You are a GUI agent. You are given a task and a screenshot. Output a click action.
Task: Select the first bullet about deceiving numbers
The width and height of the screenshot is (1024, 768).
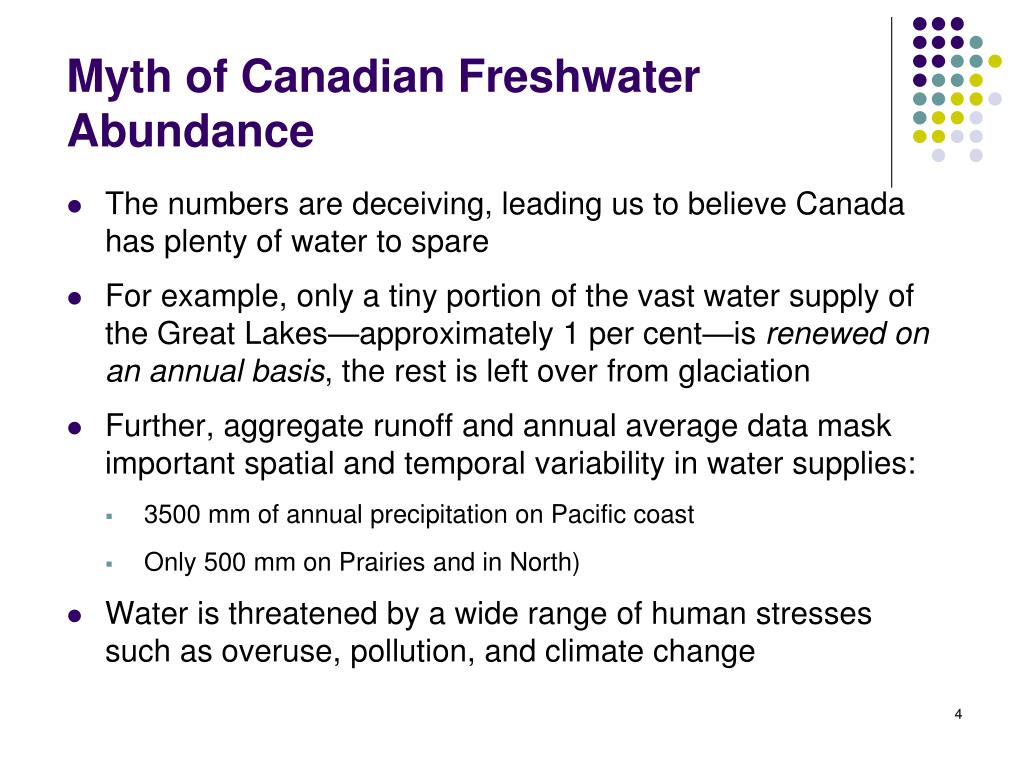pyautogui.click(x=505, y=223)
